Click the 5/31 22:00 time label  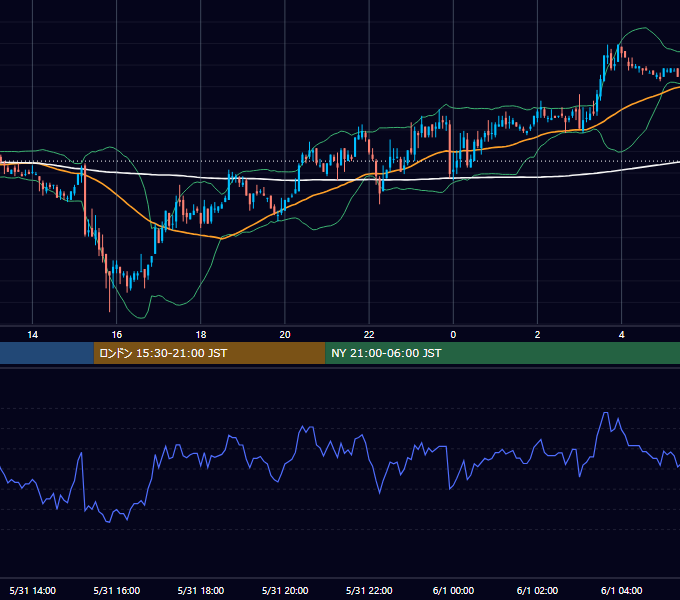tap(369, 590)
